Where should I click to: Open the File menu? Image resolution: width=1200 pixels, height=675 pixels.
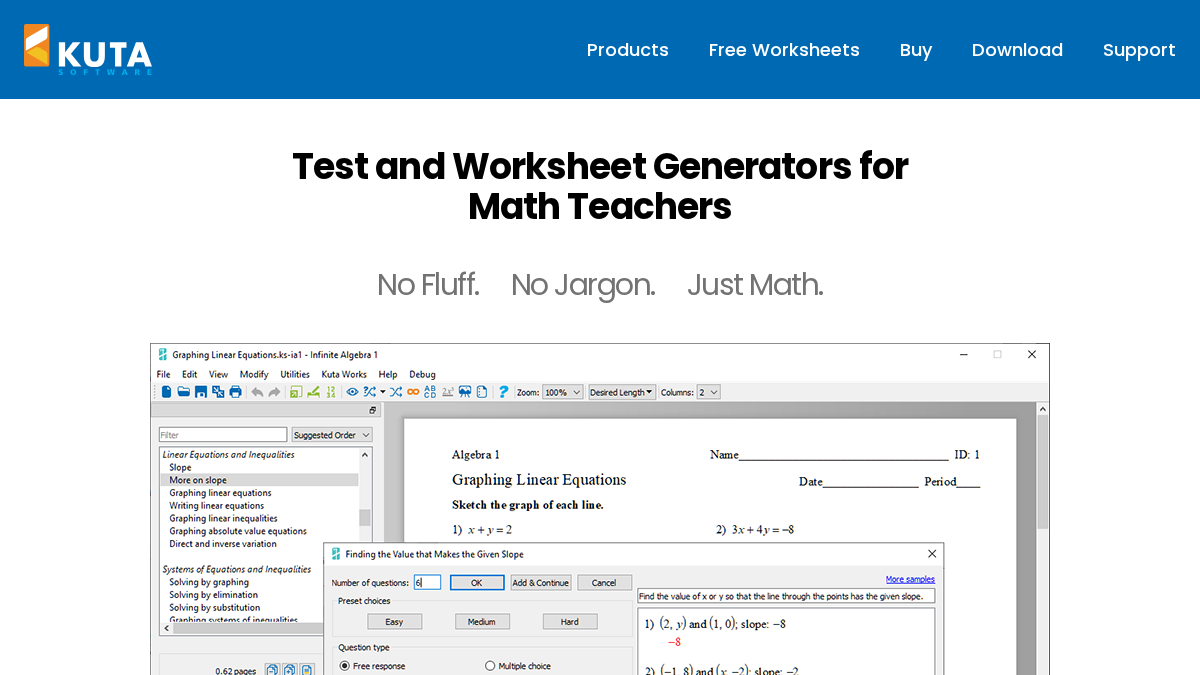pyautogui.click(x=163, y=374)
